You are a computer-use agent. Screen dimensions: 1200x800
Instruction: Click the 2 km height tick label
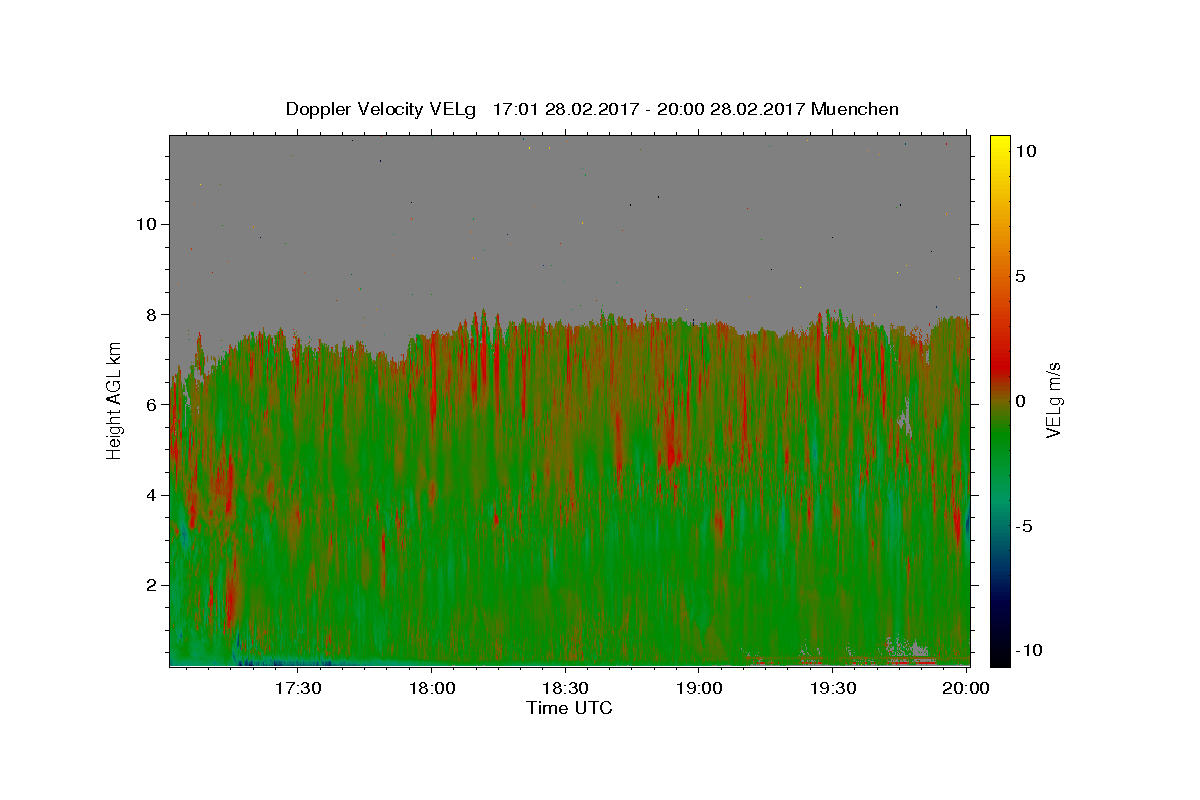pos(149,584)
